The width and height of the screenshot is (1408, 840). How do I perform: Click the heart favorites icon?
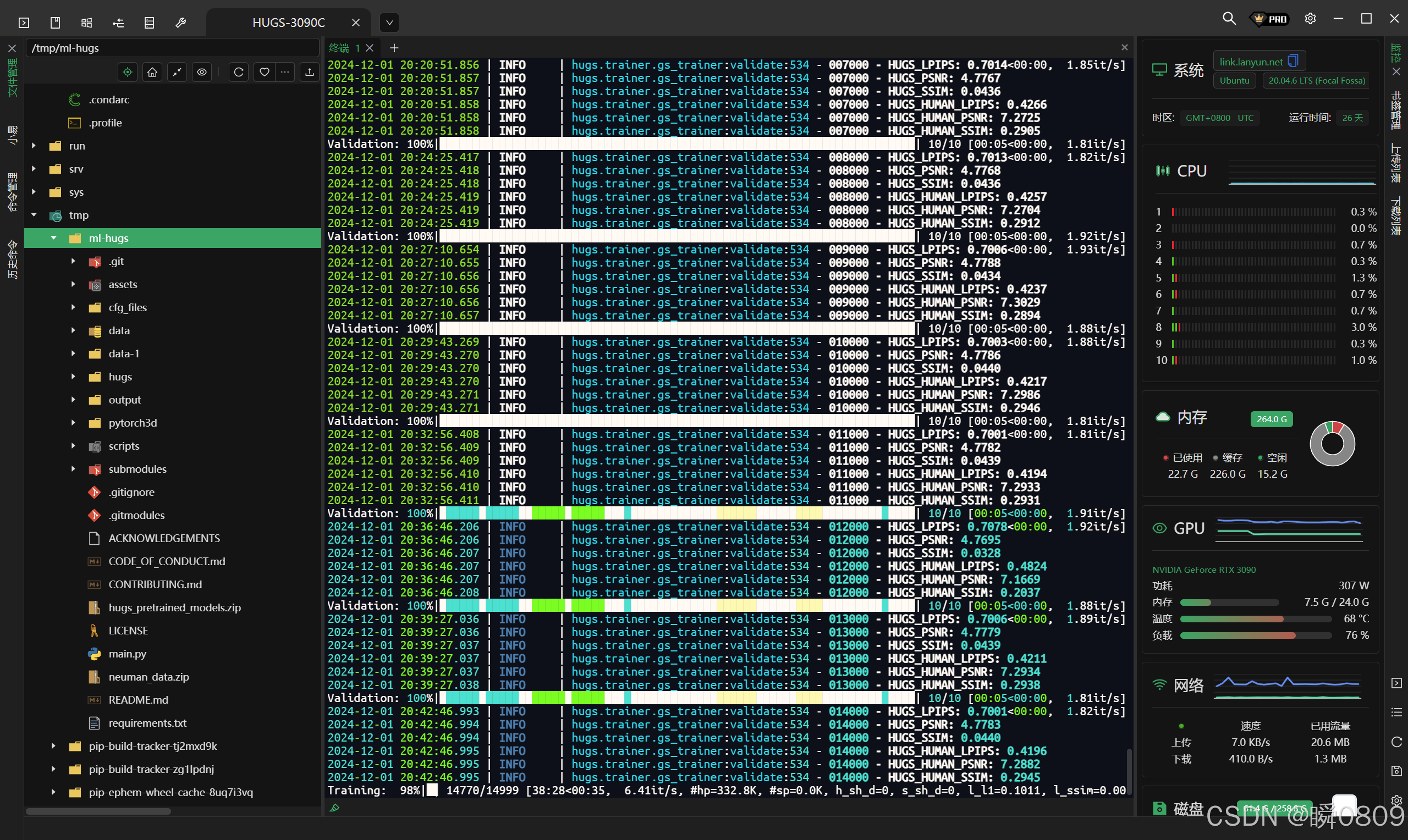click(x=264, y=72)
